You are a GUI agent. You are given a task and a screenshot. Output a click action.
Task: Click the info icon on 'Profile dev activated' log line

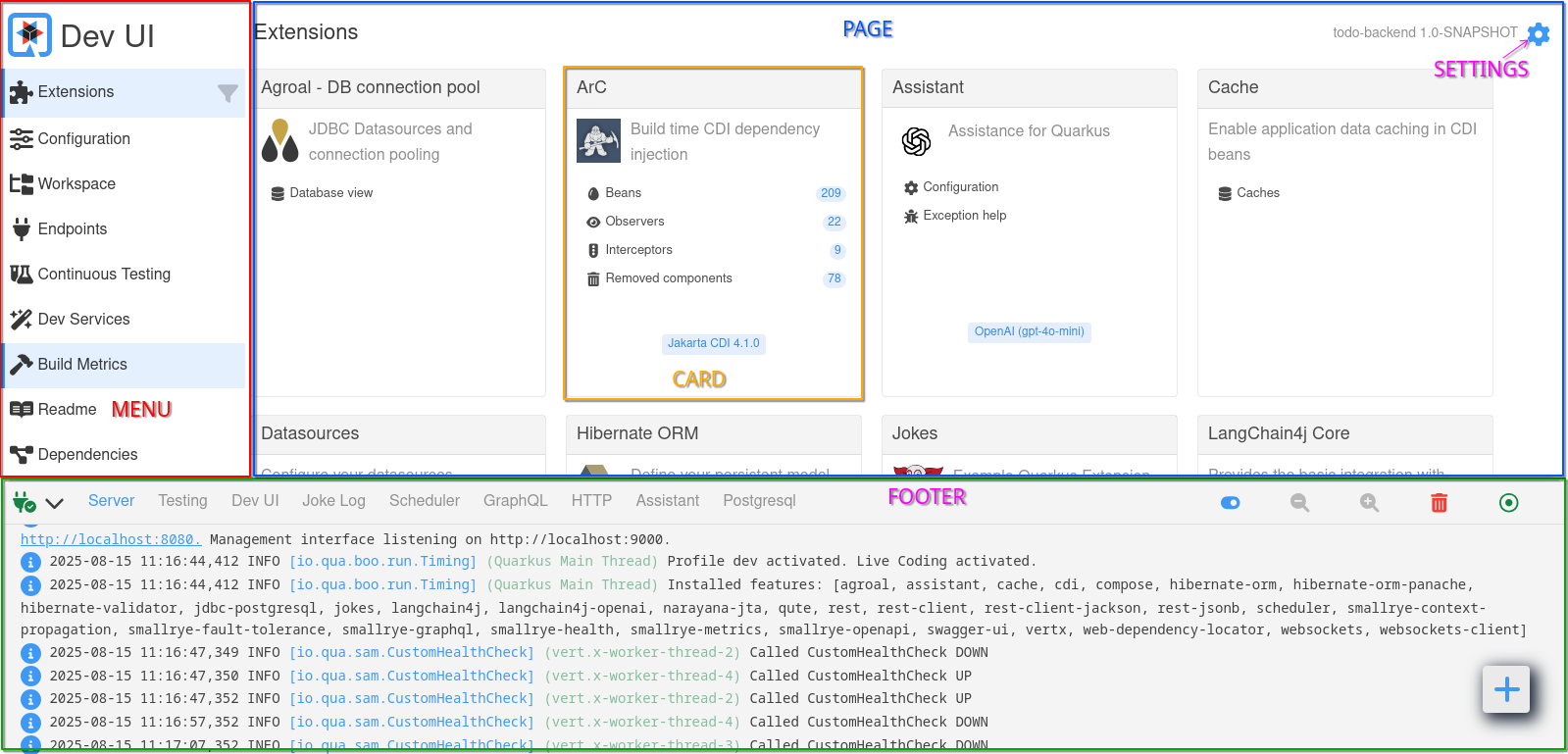coord(30,562)
